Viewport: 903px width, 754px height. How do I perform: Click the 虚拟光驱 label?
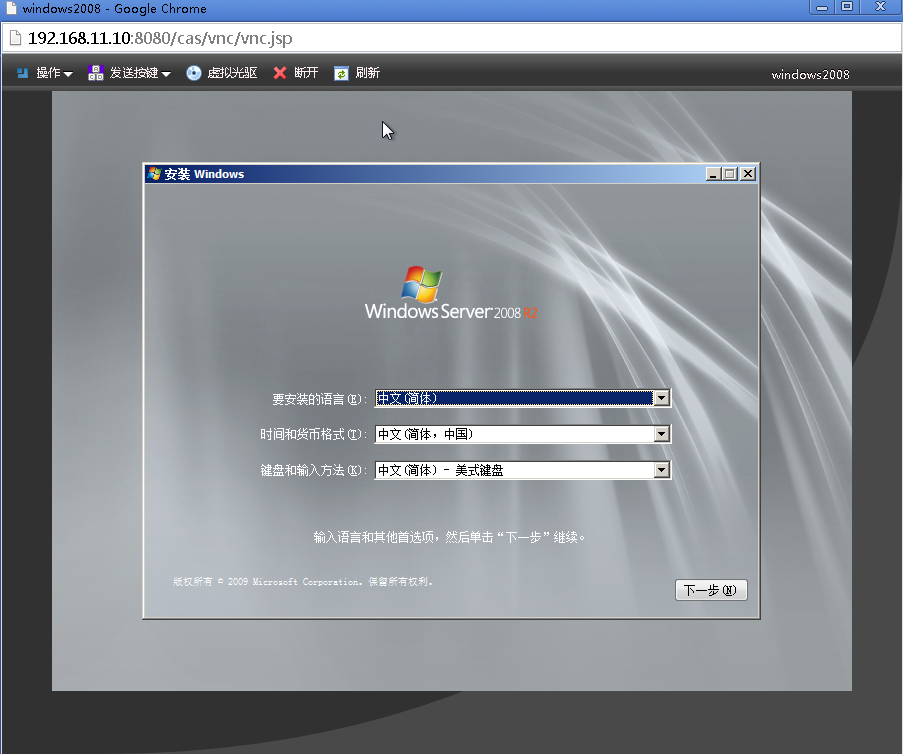232,73
